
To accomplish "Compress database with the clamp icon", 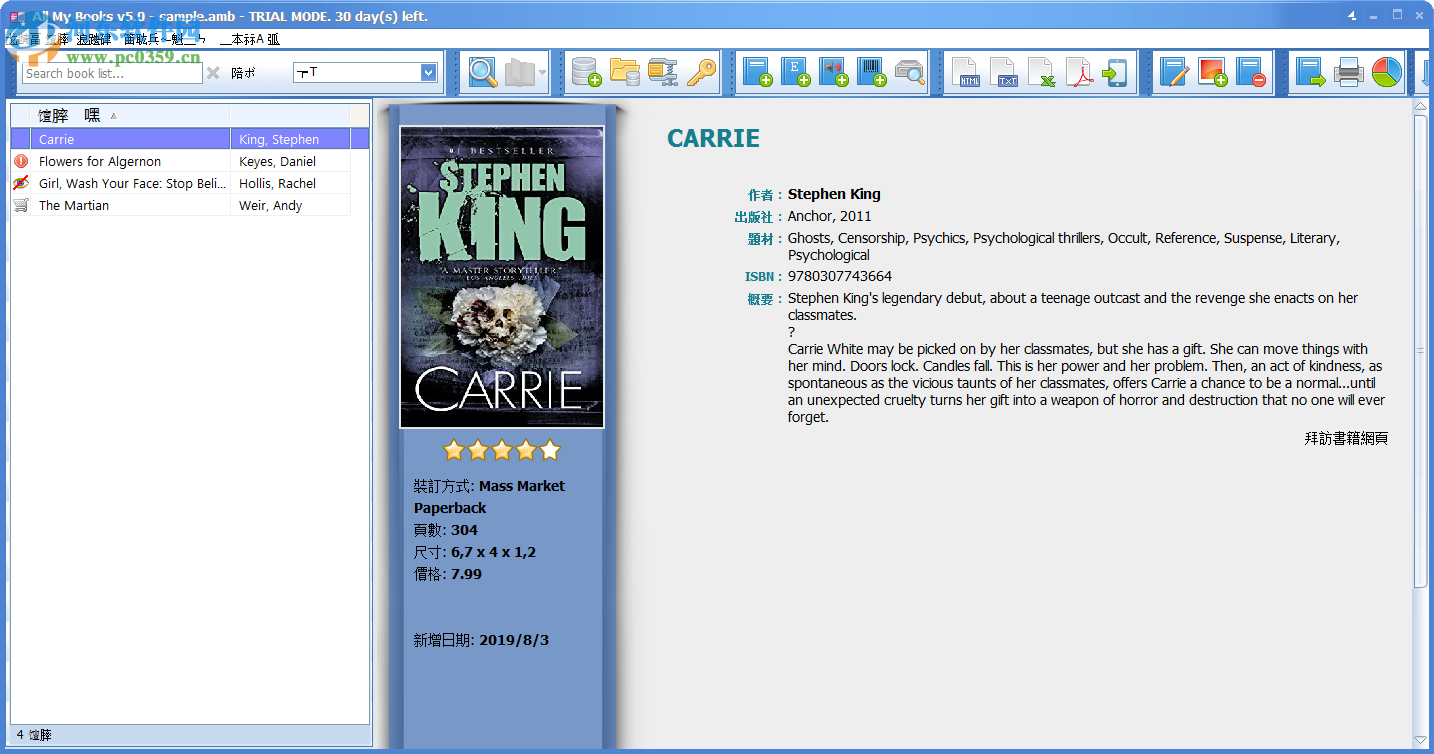I will tap(662, 72).
